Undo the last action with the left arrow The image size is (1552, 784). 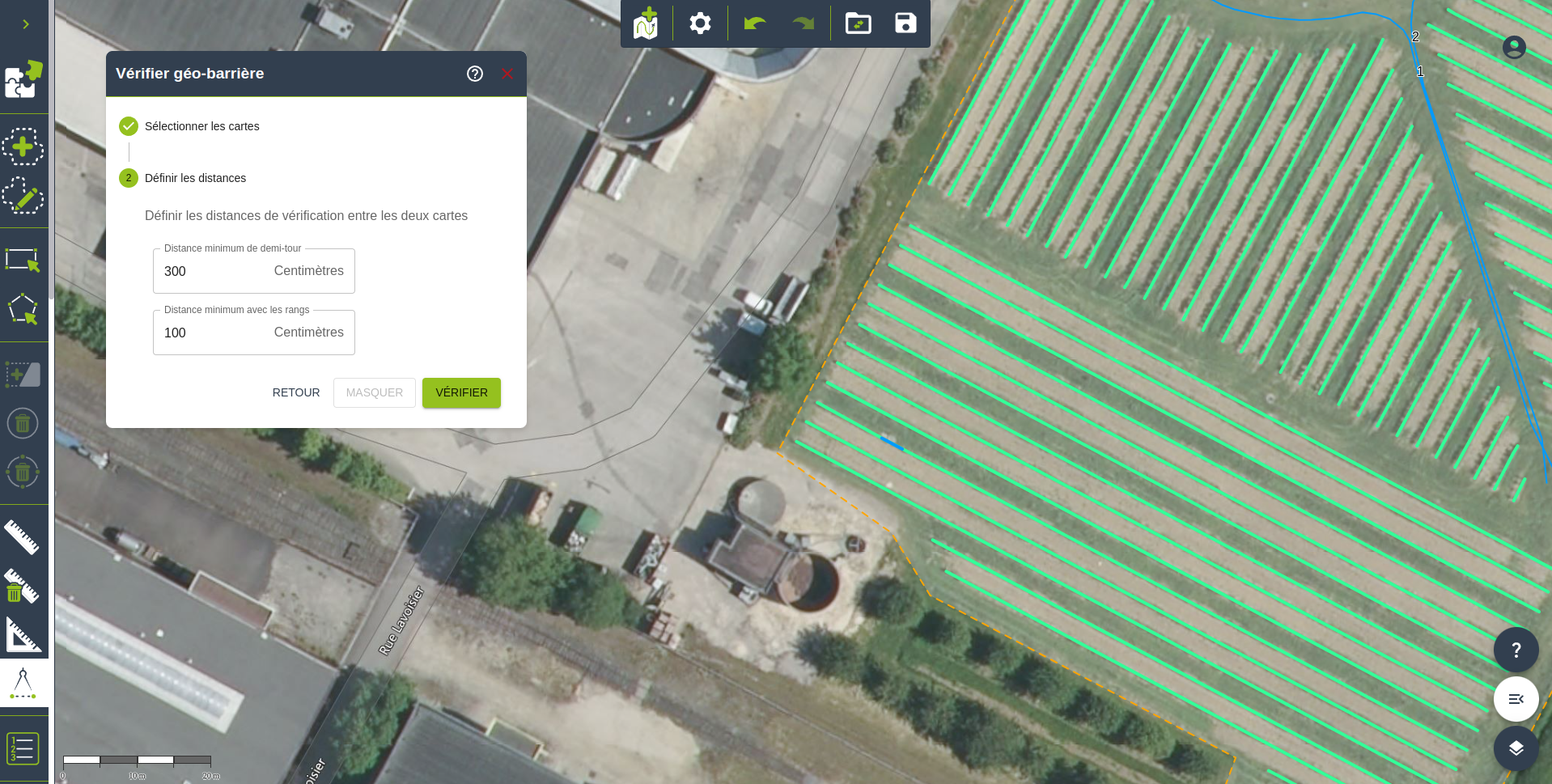754,23
